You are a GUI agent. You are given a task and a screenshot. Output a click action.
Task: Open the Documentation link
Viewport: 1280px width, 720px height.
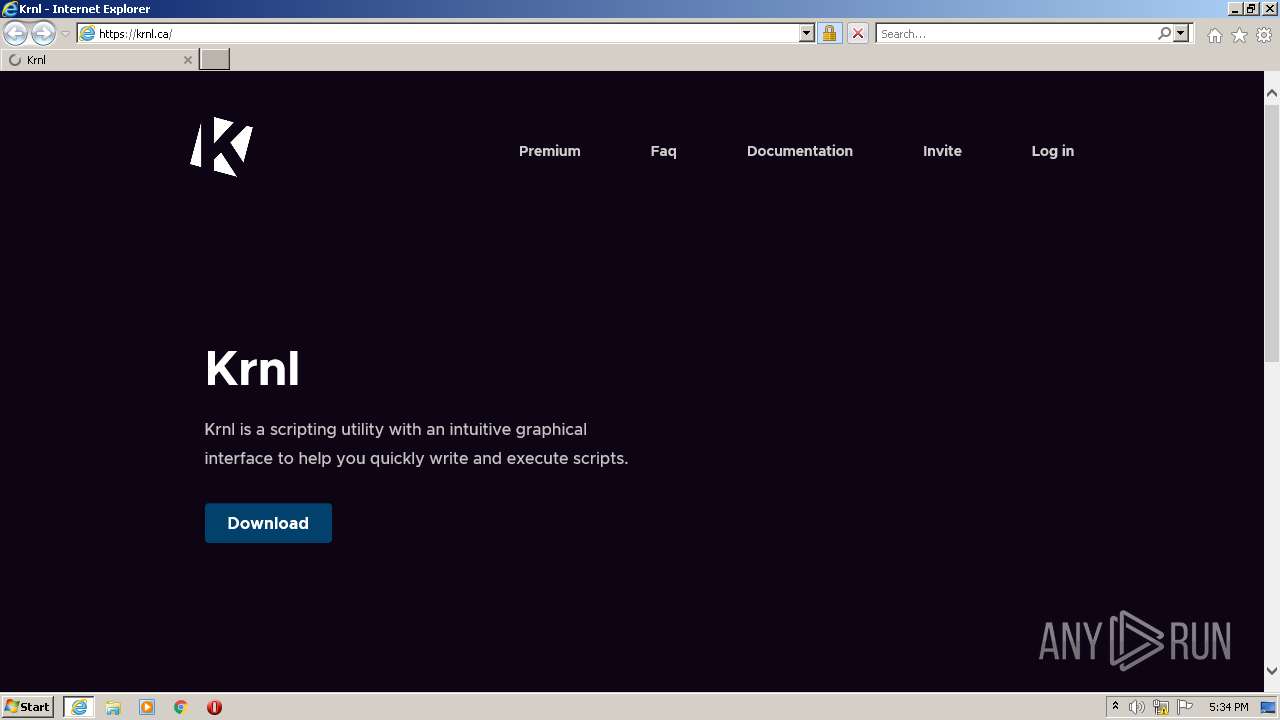point(799,151)
